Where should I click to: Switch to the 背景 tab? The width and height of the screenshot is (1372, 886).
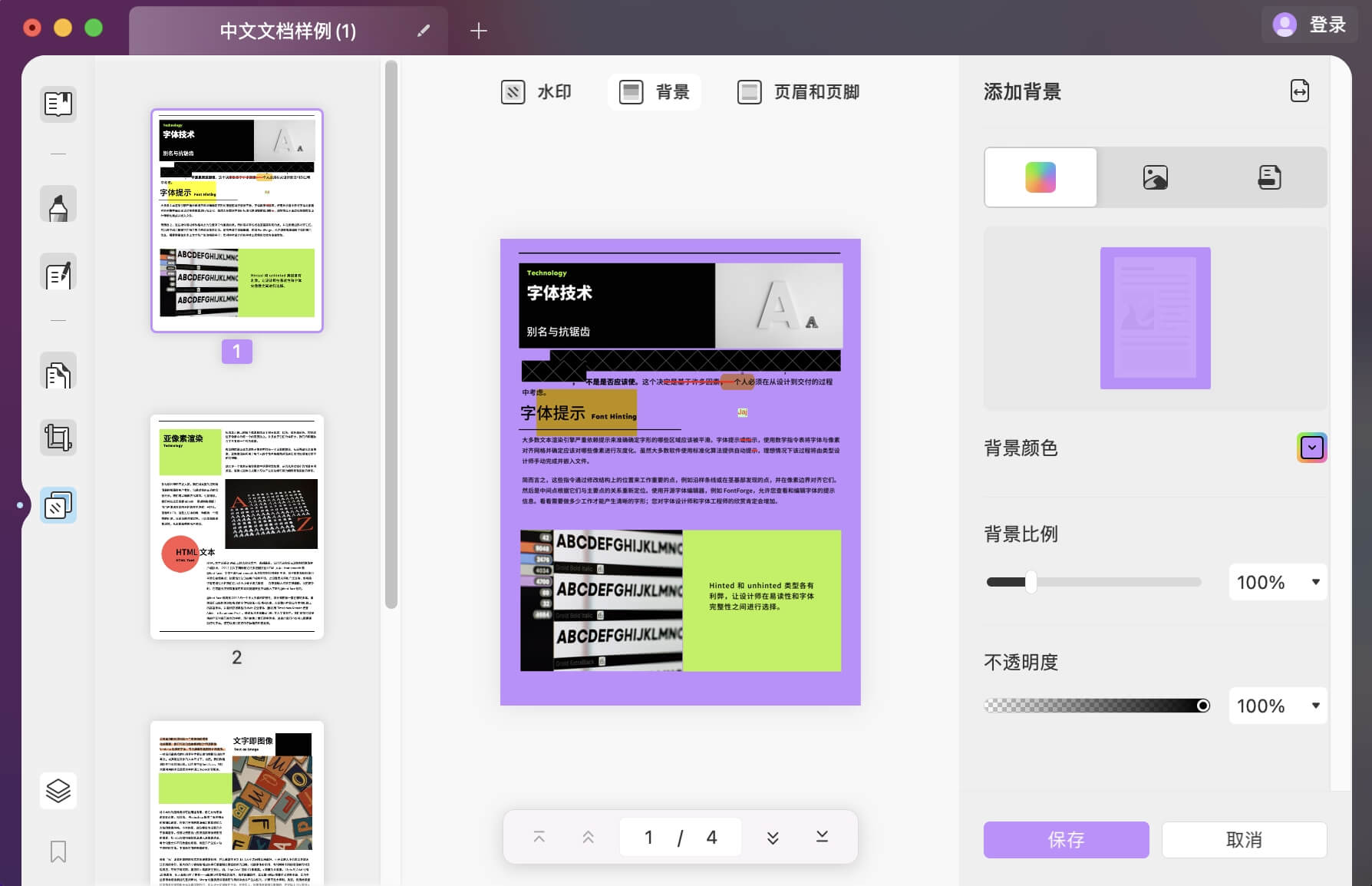click(x=655, y=92)
